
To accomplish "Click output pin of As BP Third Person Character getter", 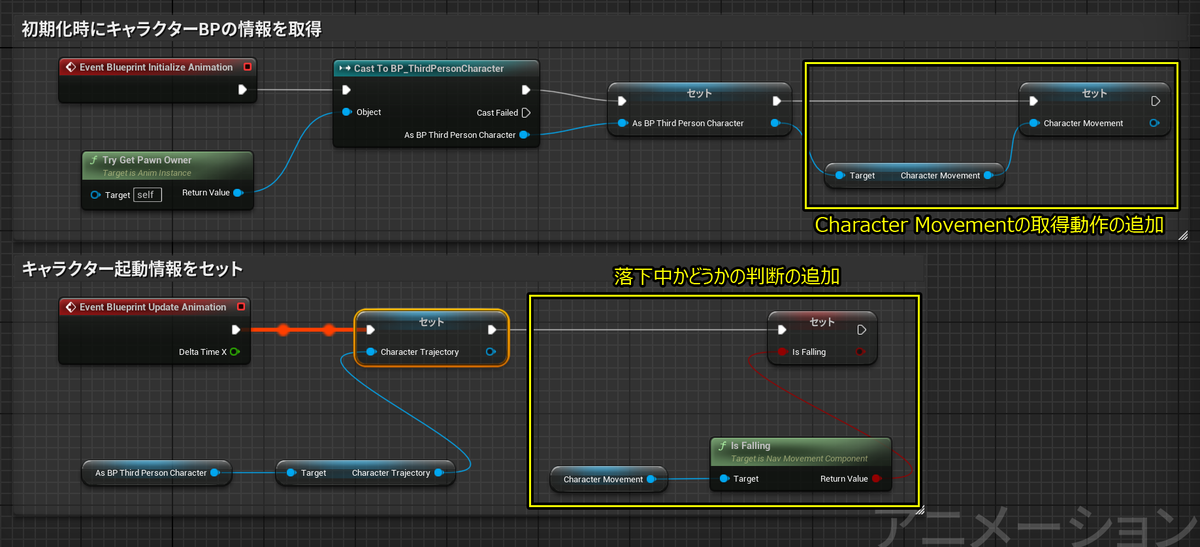I will [215, 472].
